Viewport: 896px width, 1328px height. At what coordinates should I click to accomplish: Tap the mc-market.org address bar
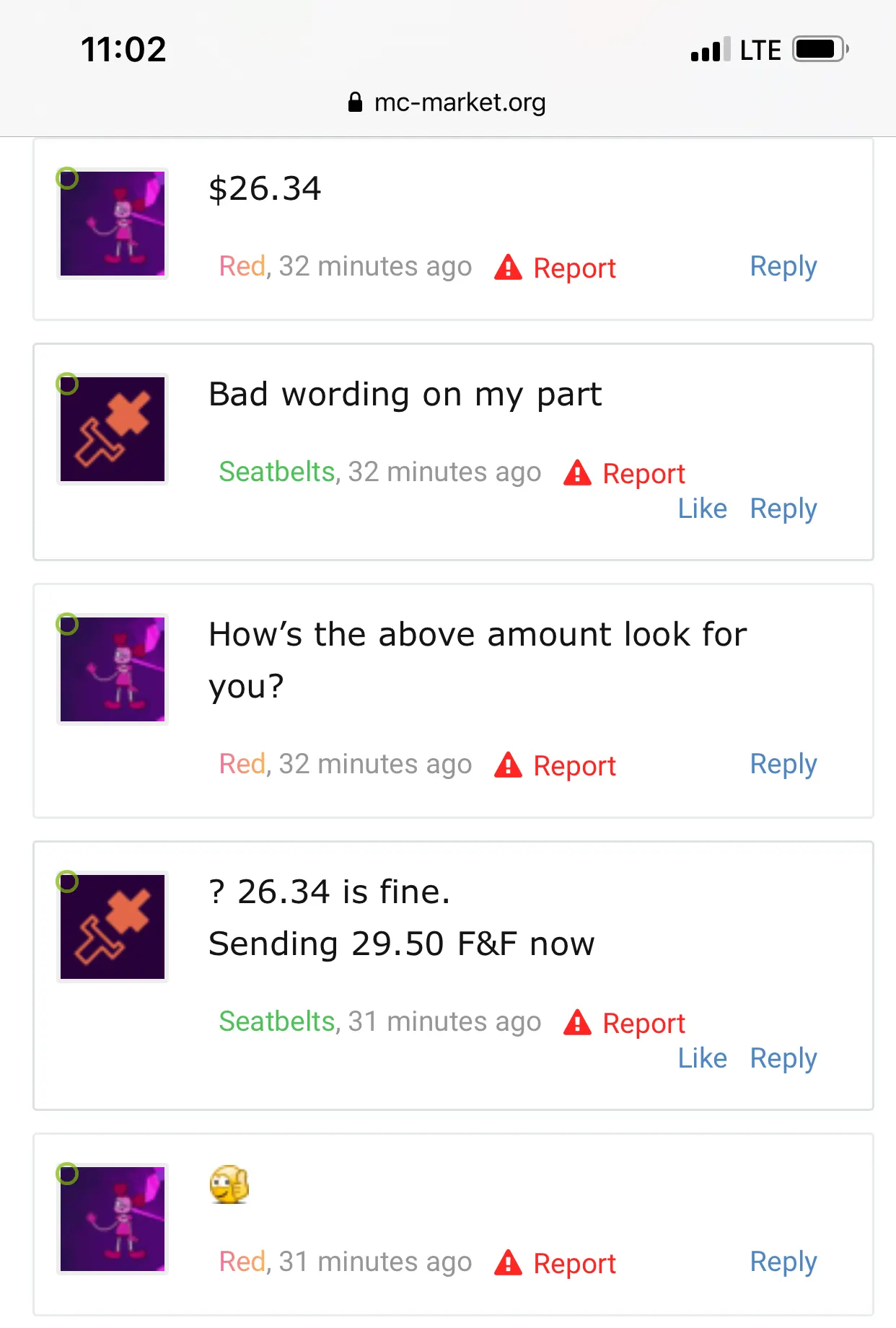coord(459,102)
